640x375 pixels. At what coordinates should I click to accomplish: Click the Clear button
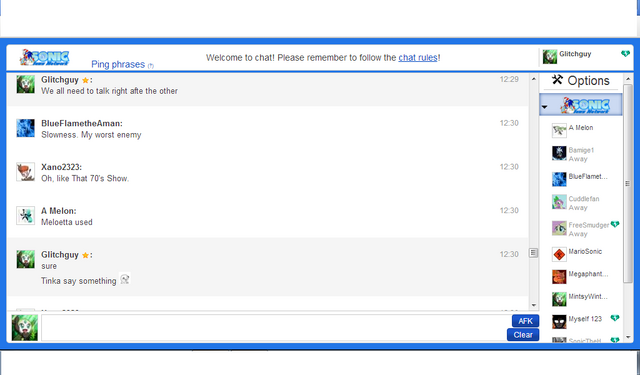pos(523,335)
